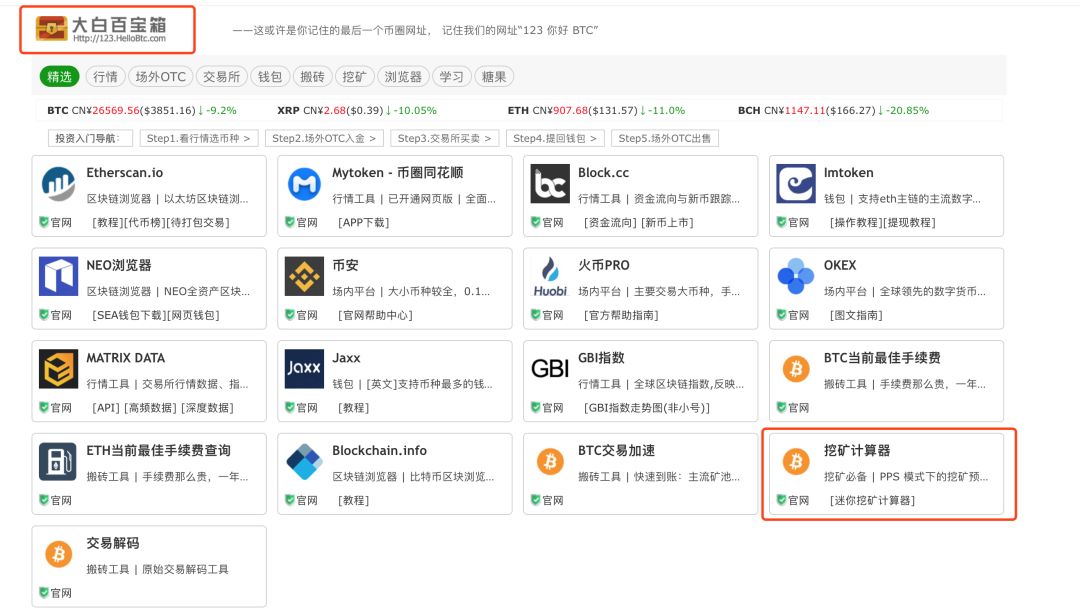Select the 糖果 tab
Image resolution: width=1080 pixels, height=614 pixels.
[494, 76]
